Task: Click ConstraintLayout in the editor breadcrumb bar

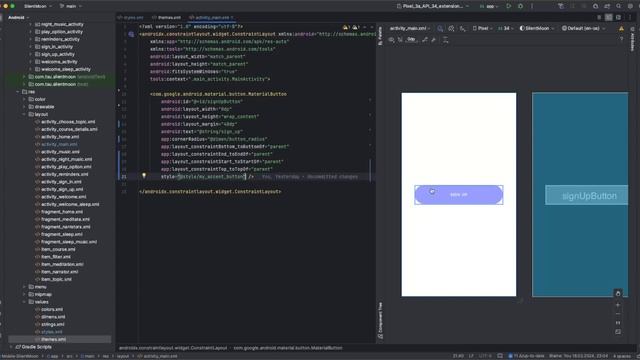Action: click(x=173, y=348)
